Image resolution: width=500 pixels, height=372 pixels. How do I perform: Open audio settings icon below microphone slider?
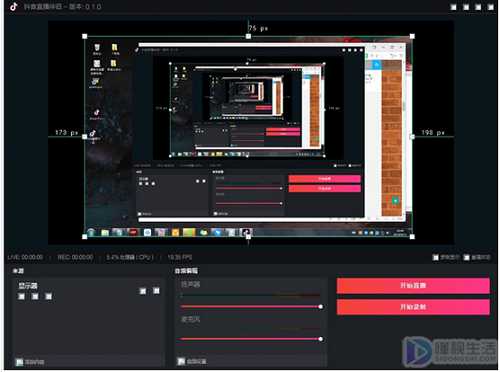coord(181,361)
